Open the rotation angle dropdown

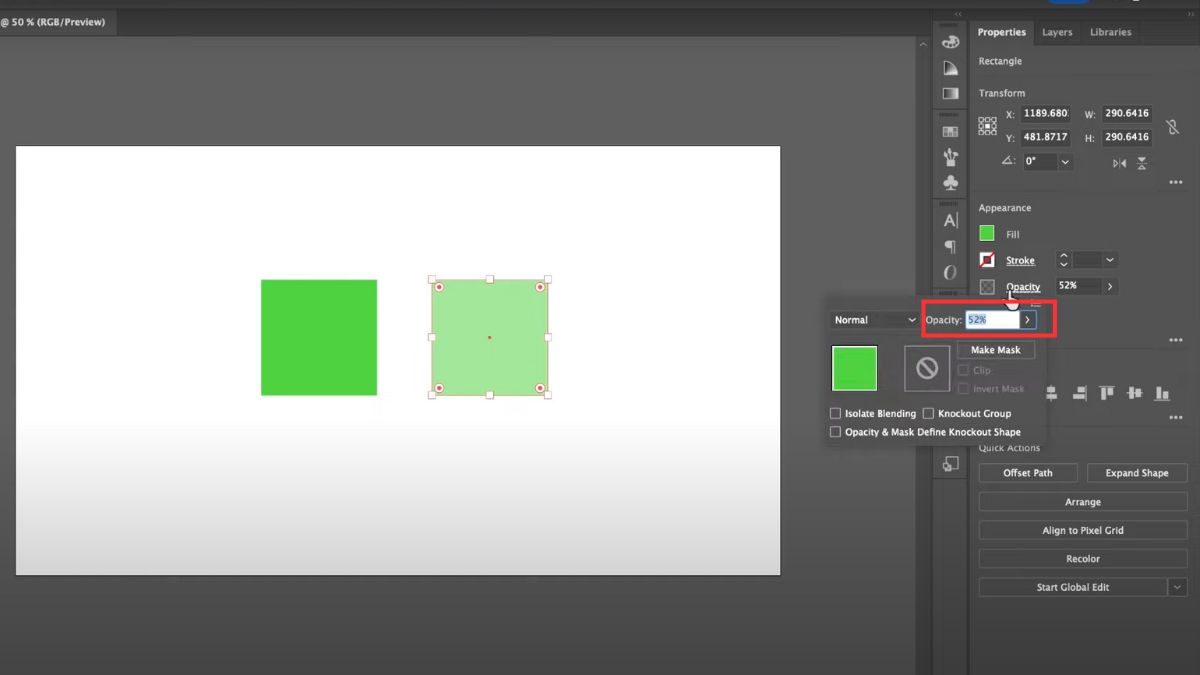click(1065, 161)
